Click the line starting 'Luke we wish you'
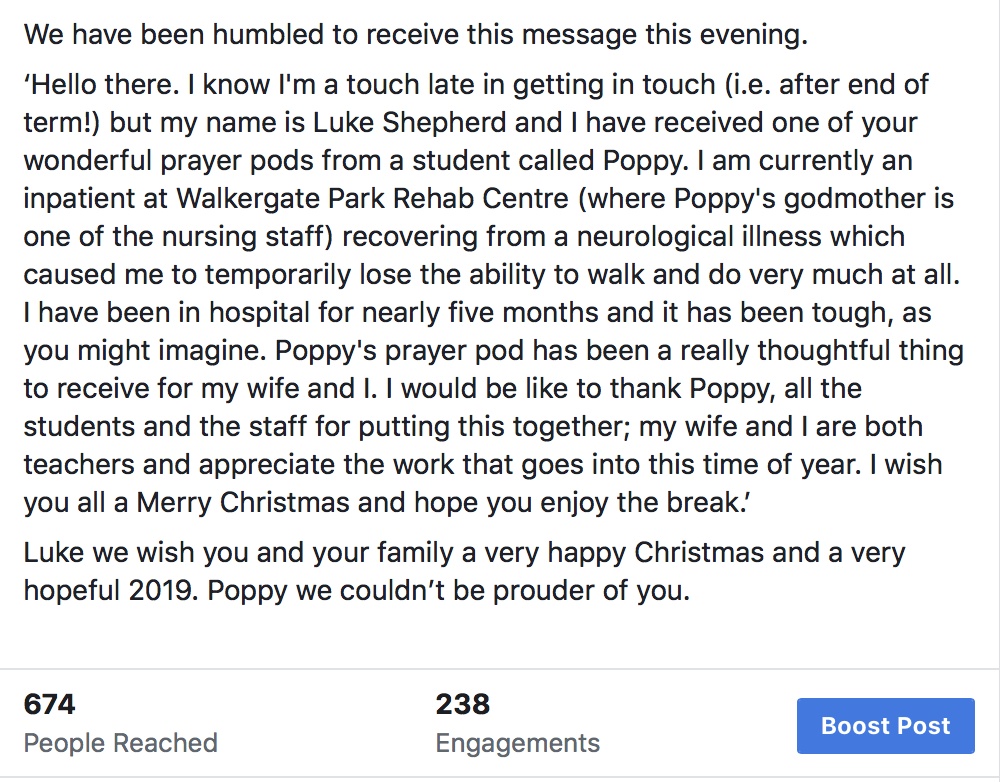The width and height of the screenshot is (1000, 782). (464, 553)
